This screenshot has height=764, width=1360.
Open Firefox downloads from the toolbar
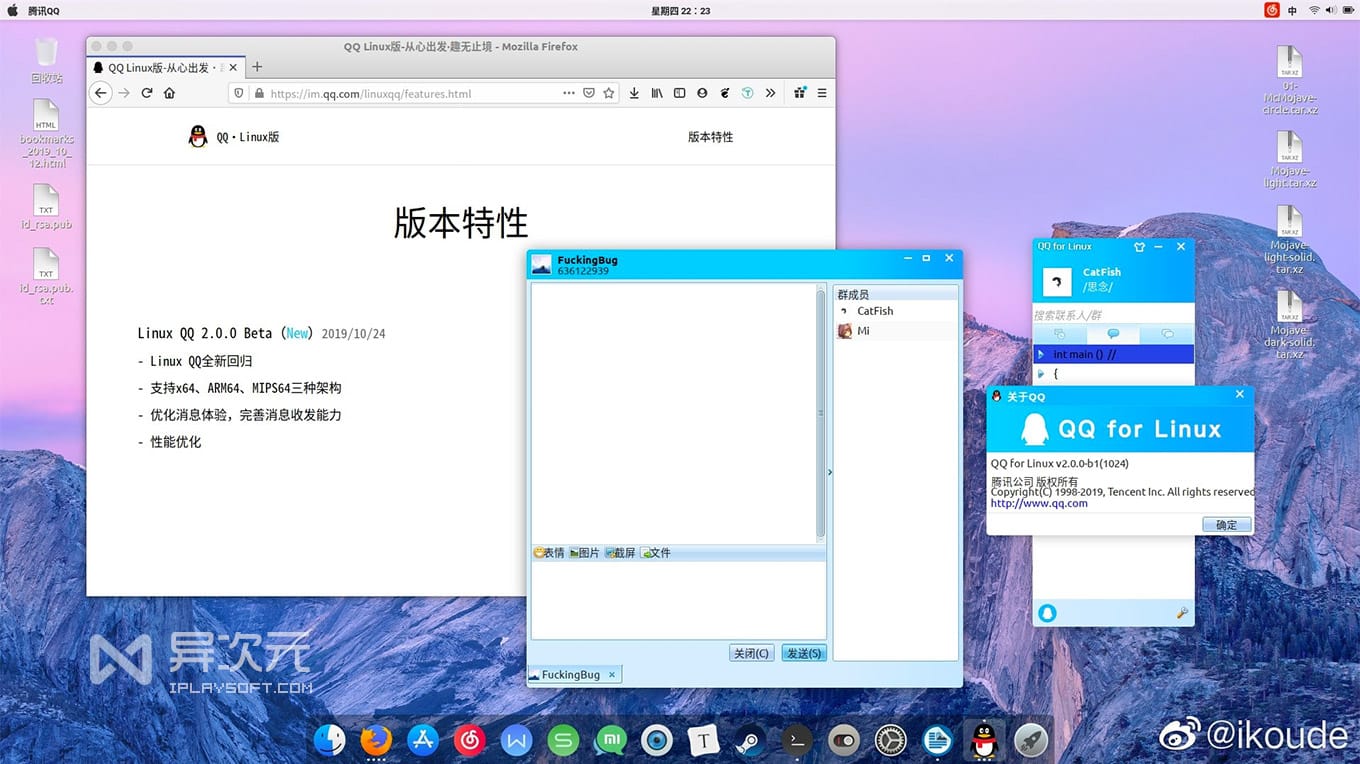coord(634,92)
